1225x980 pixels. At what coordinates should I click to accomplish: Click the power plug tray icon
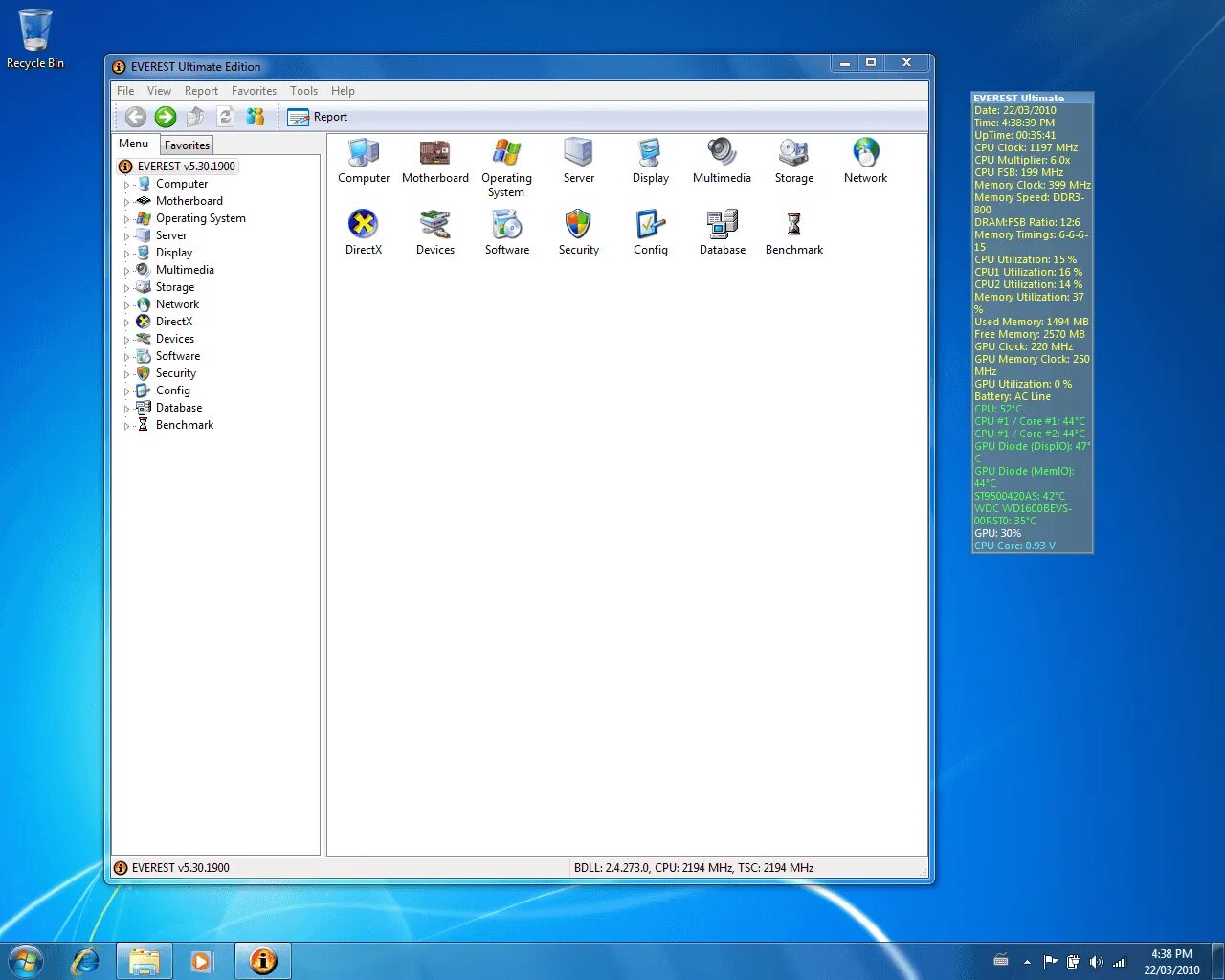pos(1073,962)
